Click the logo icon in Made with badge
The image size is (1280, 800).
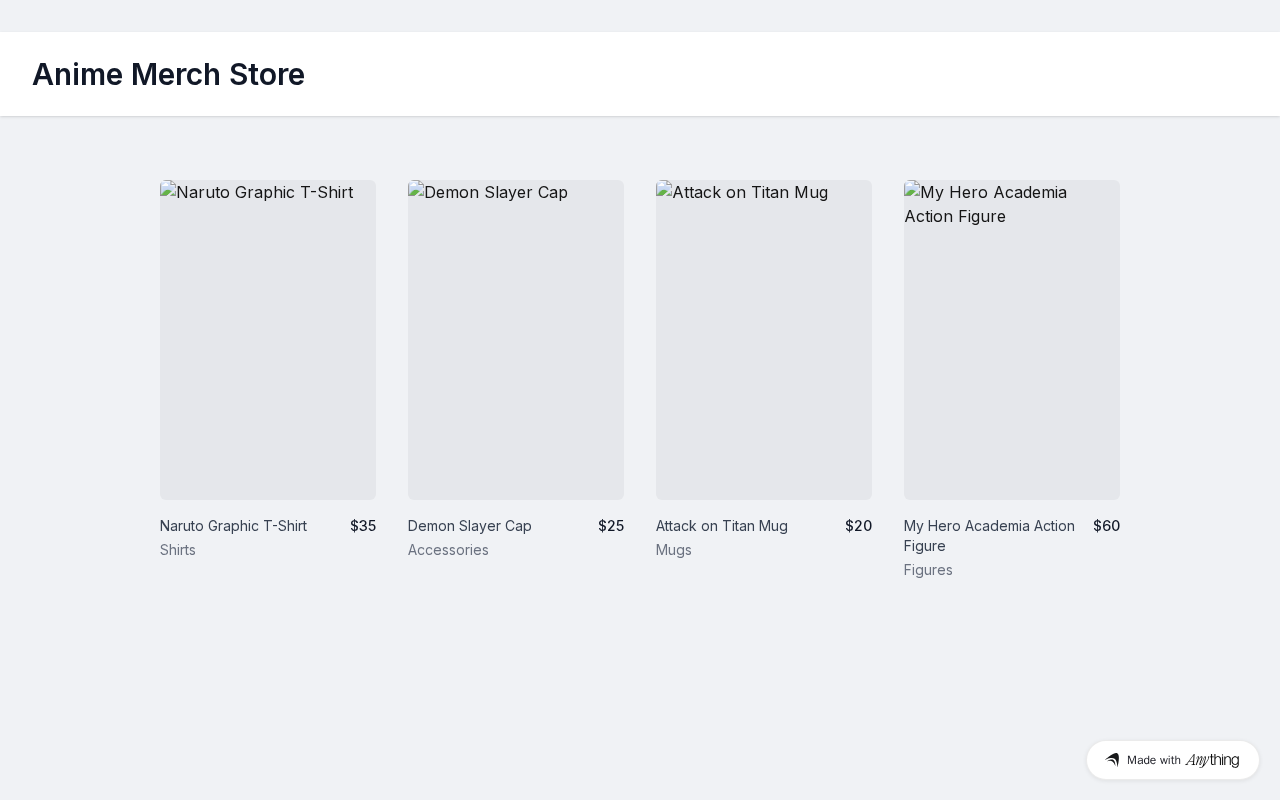[x=1112, y=760]
